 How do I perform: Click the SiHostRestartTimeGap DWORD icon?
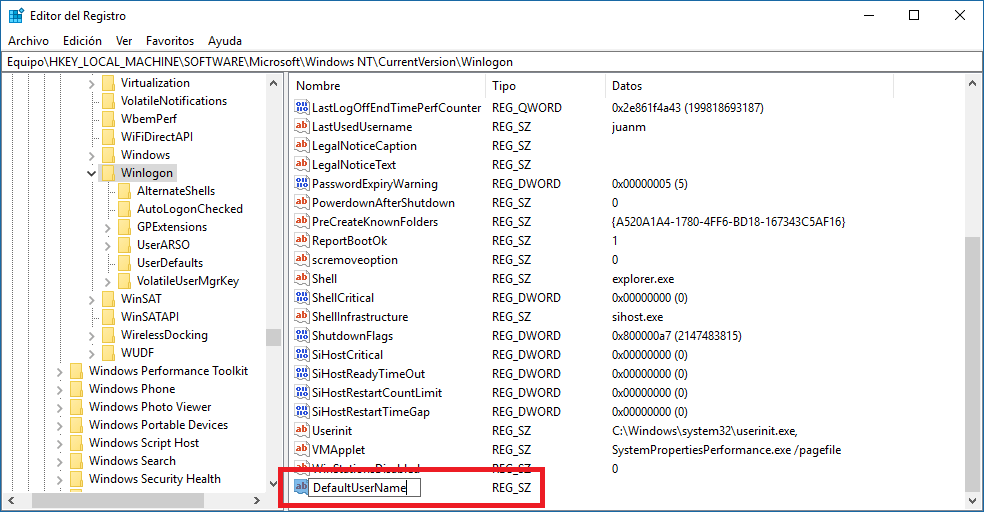pyautogui.click(x=302, y=411)
